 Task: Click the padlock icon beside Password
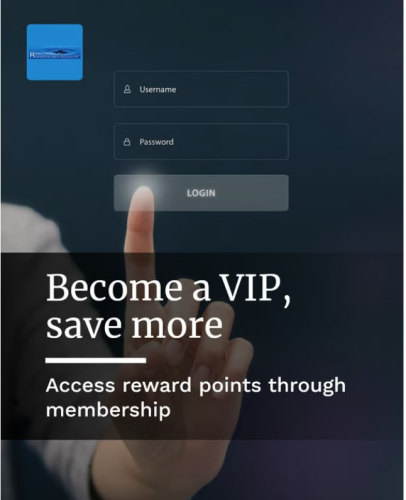click(127, 142)
